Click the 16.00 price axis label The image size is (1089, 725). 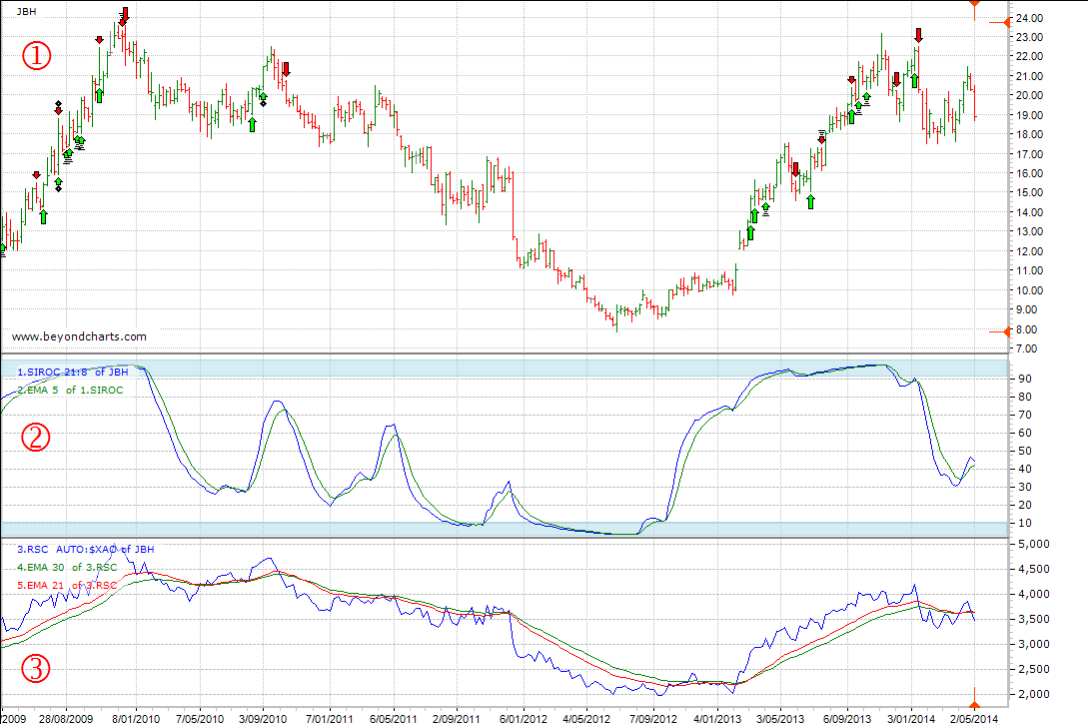pos(1029,174)
